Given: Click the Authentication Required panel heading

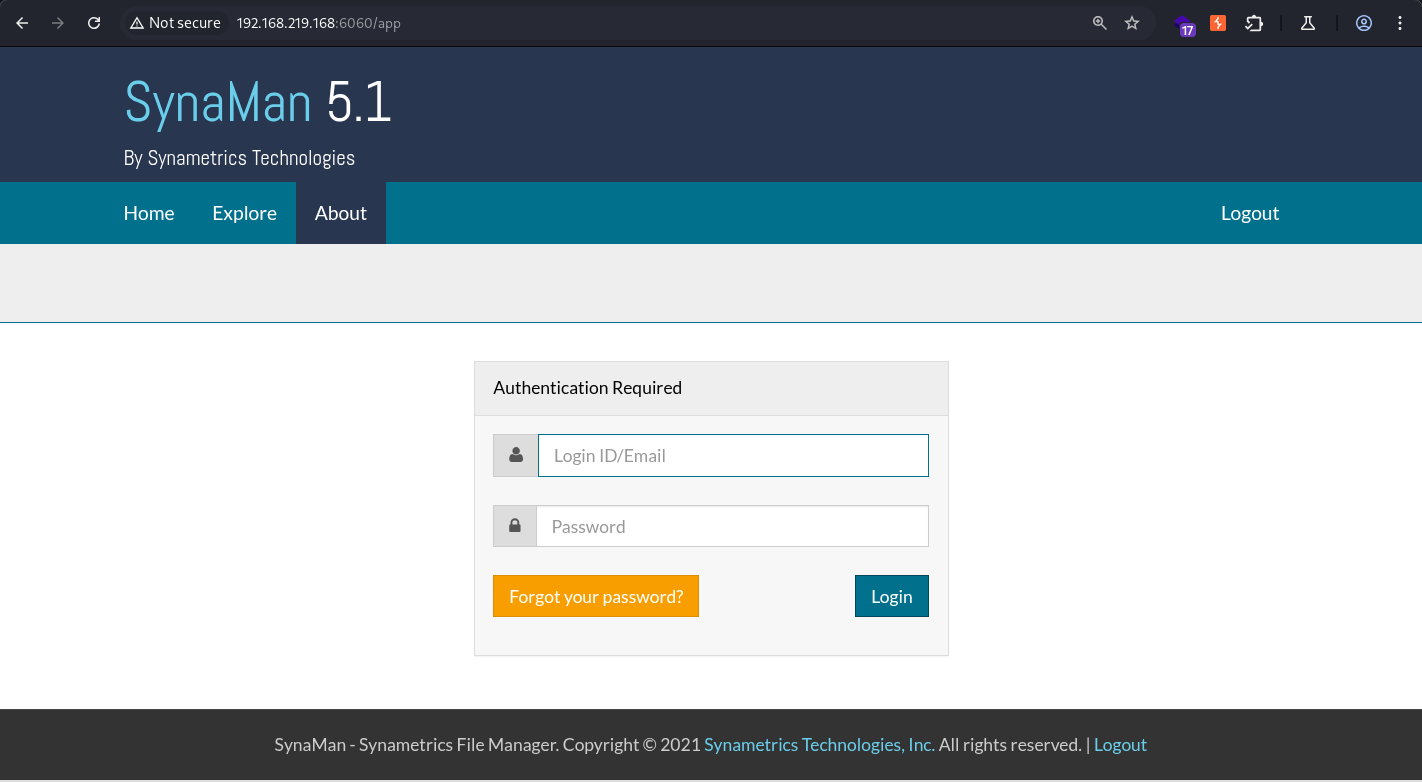Looking at the screenshot, I should 588,388.
